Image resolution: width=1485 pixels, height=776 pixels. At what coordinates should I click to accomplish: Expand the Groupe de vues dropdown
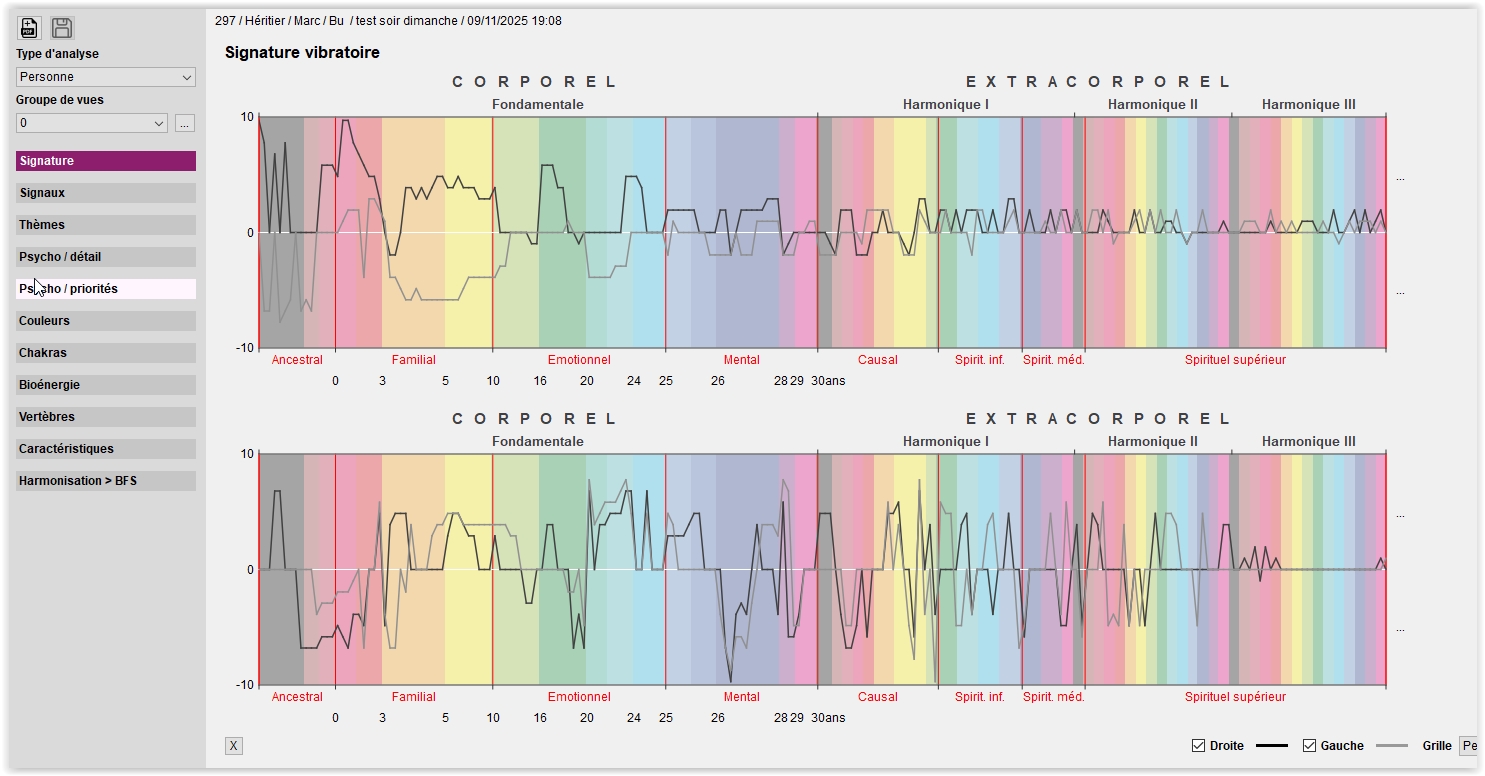click(92, 123)
